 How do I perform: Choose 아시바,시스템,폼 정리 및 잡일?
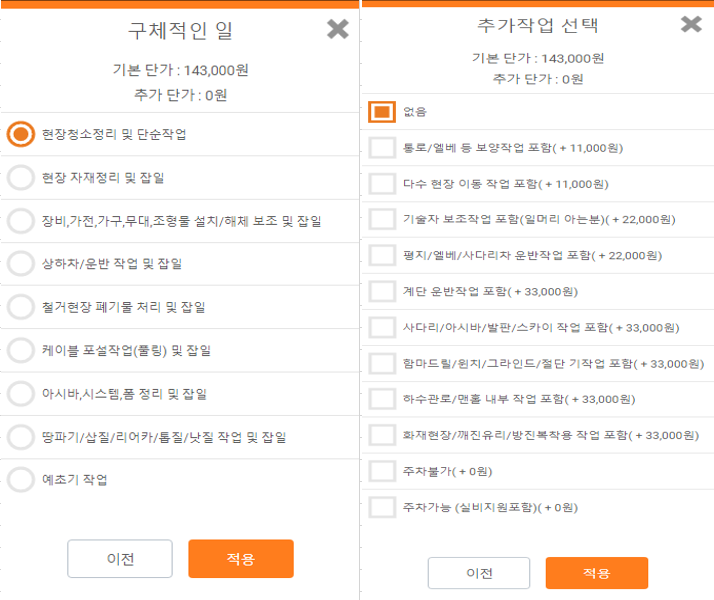[20, 393]
